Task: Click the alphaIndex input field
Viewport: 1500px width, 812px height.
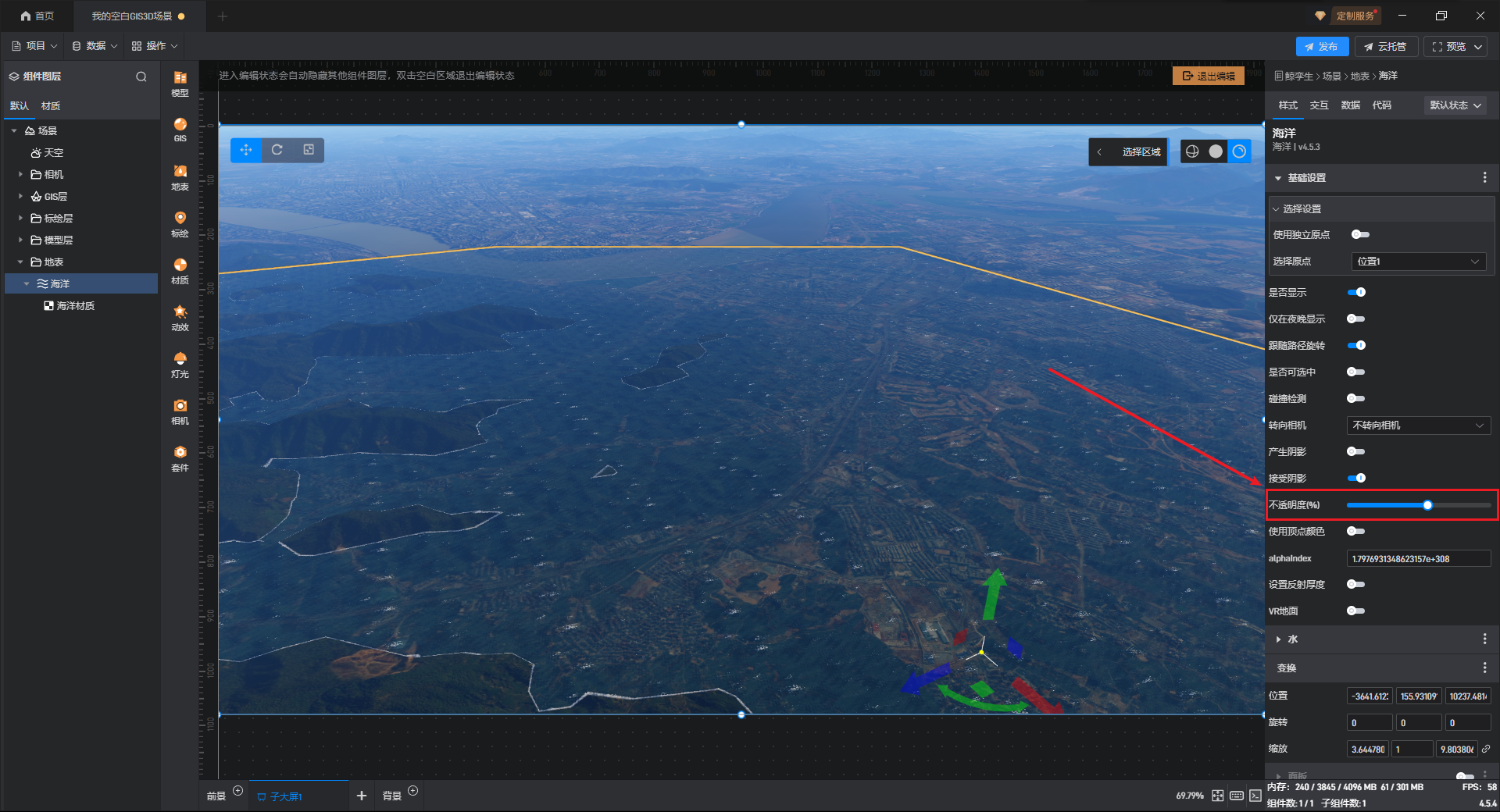Action: point(1419,558)
